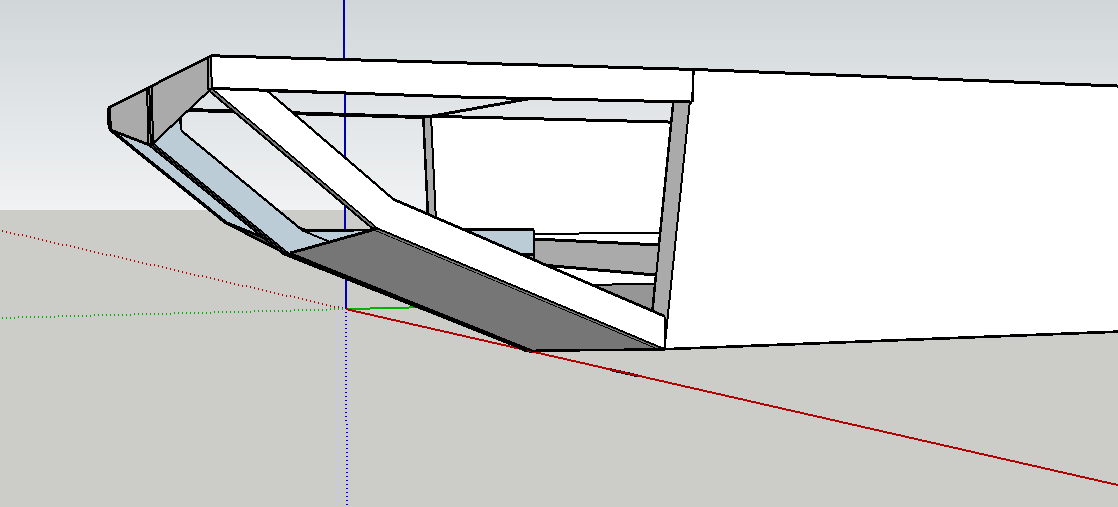Select the dotted green axis line
This screenshot has height=507, width=1118.
[150, 313]
